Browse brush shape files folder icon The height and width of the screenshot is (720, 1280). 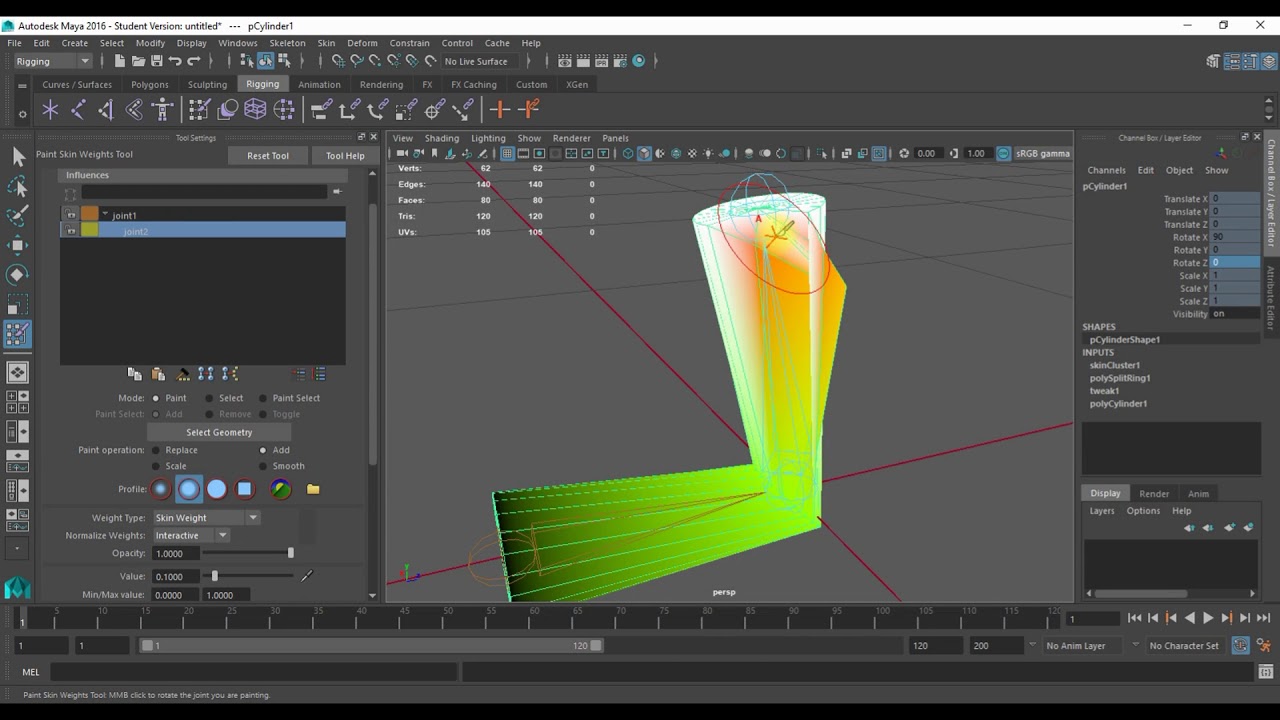tap(313, 489)
